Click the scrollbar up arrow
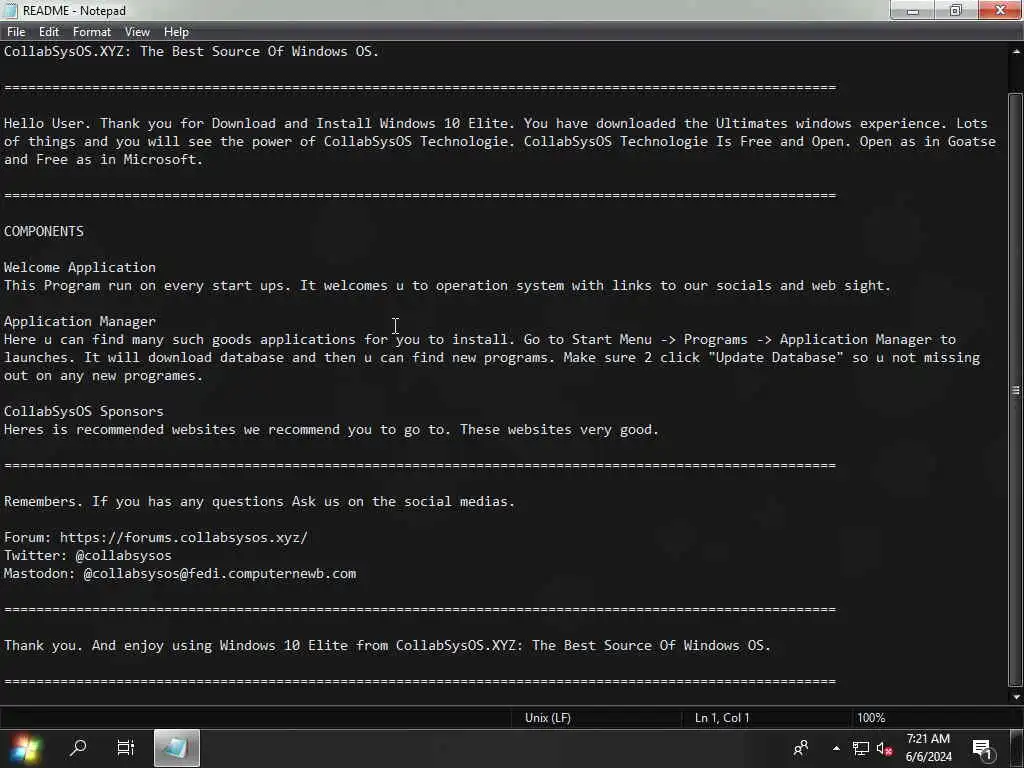1024x768 pixels. 1016,52
